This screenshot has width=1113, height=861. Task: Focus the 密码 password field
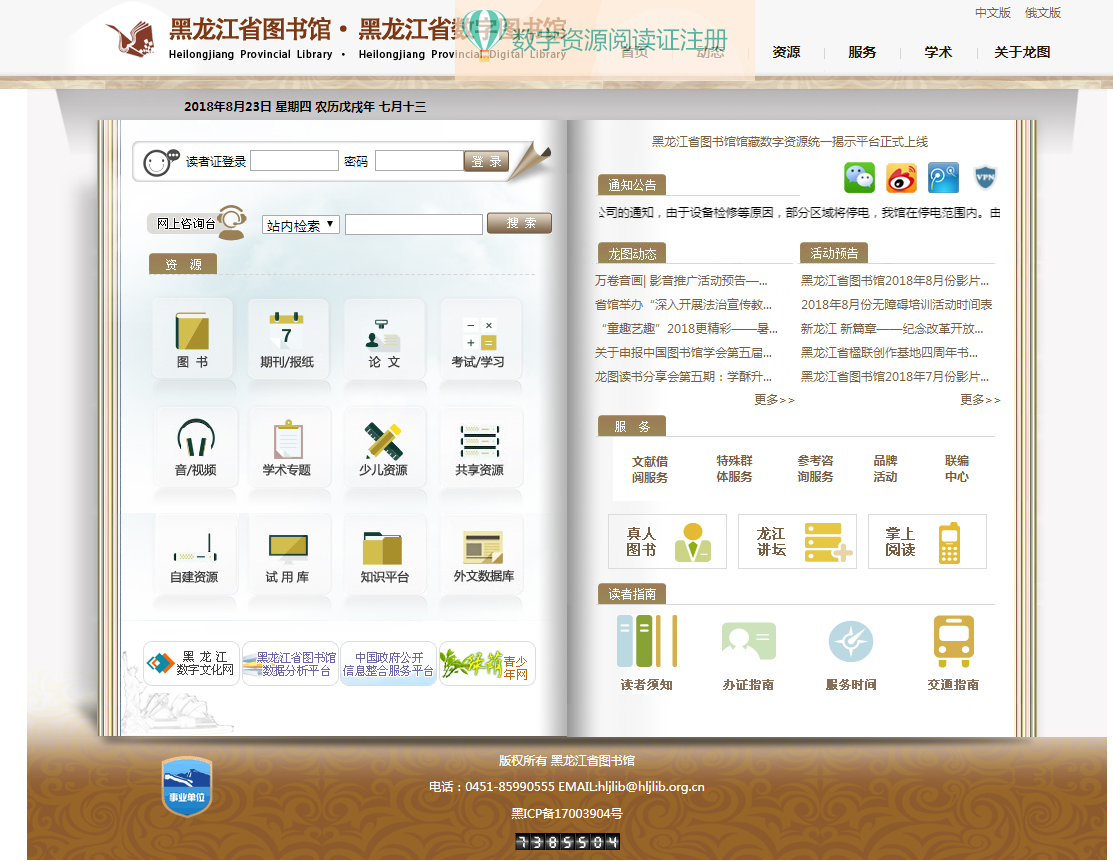(420, 160)
